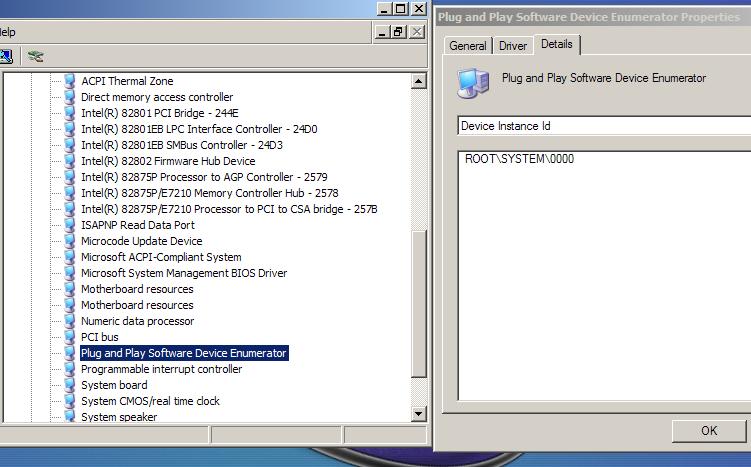The image size is (751, 467).
Task: Restore the inner Device Manager child window
Action: pos(398,32)
